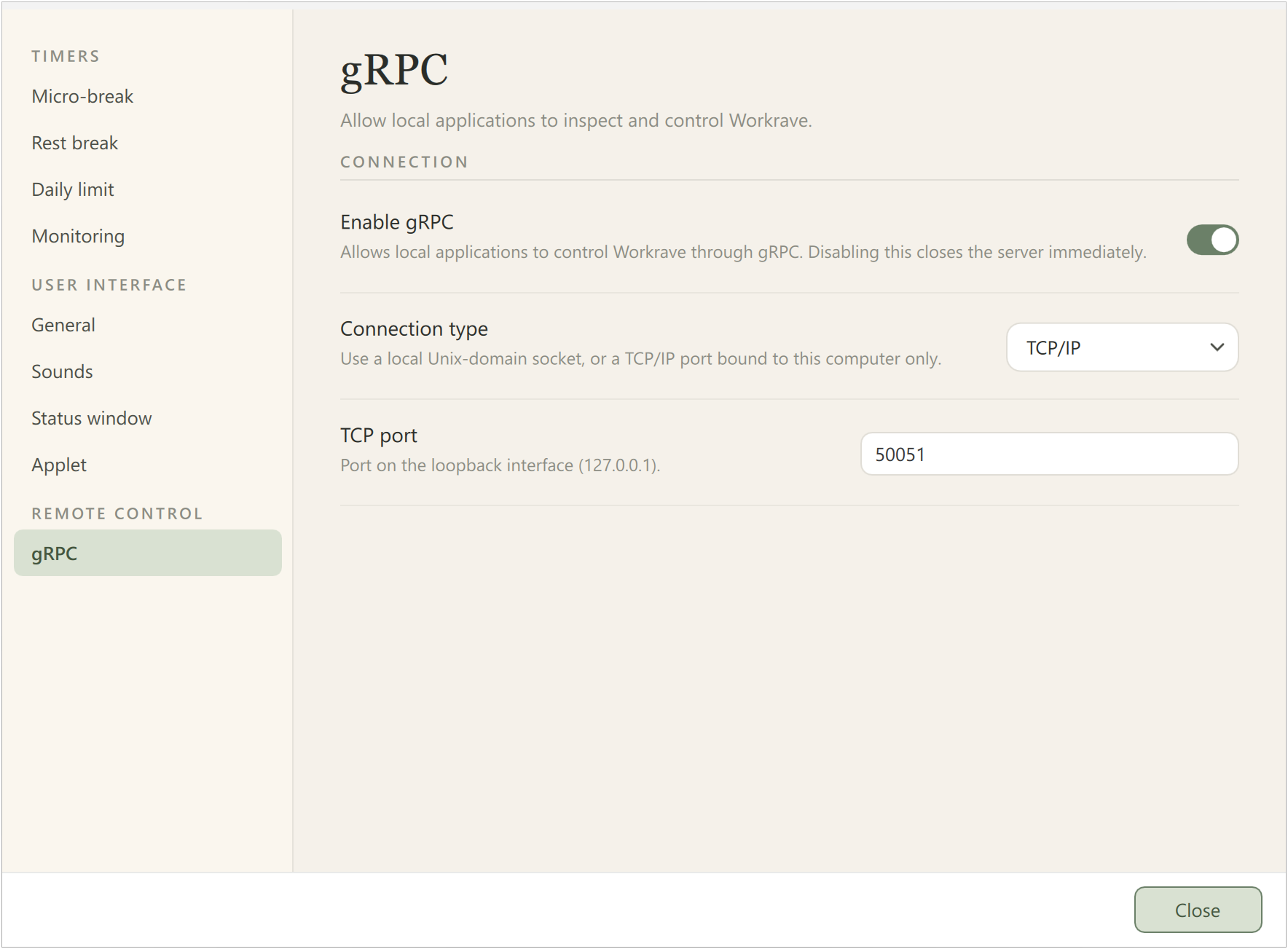
Task: Click the gRPC page heading
Action: point(394,71)
